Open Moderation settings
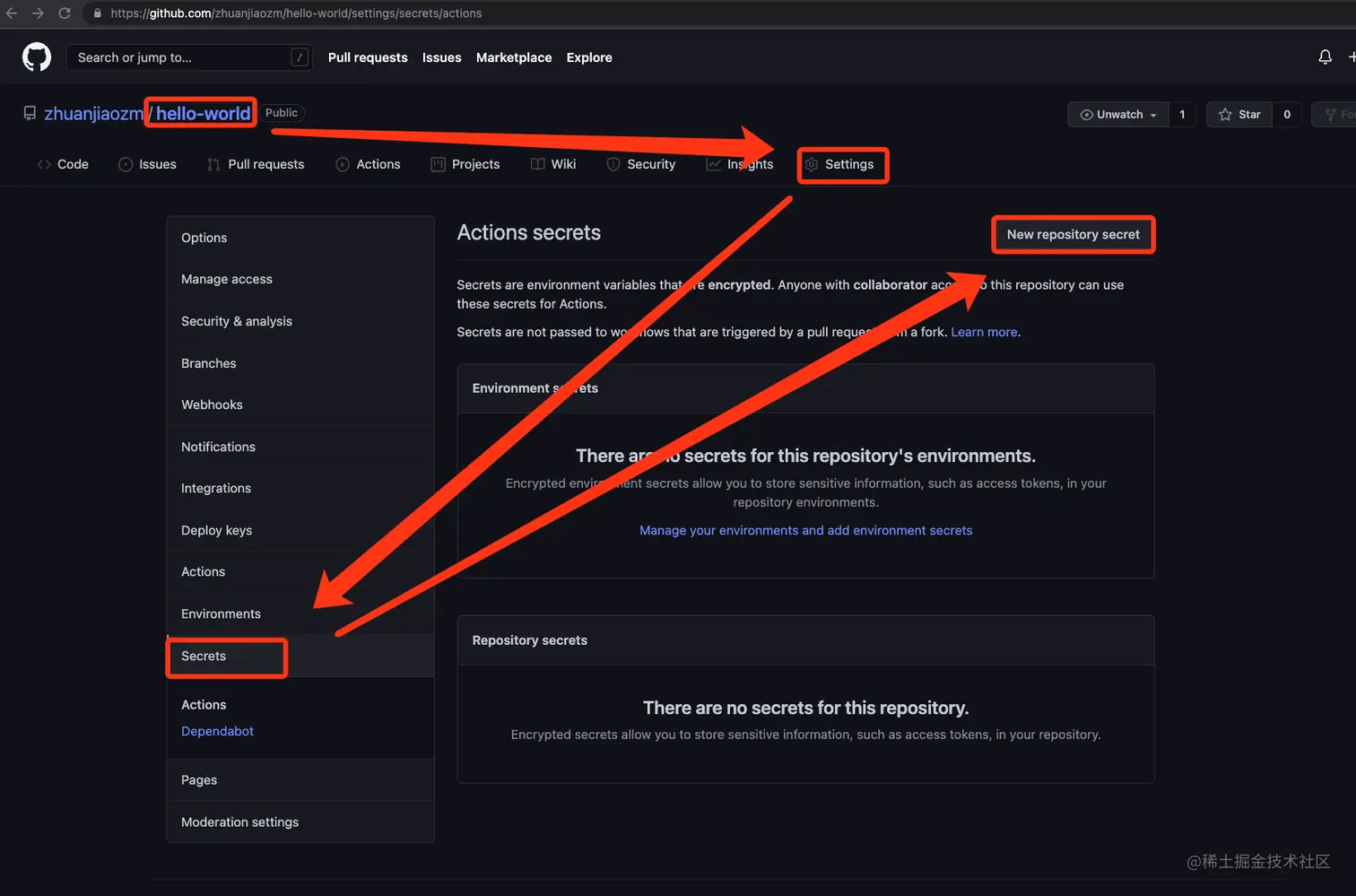Image resolution: width=1356 pixels, height=896 pixels. pyautogui.click(x=300, y=822)
